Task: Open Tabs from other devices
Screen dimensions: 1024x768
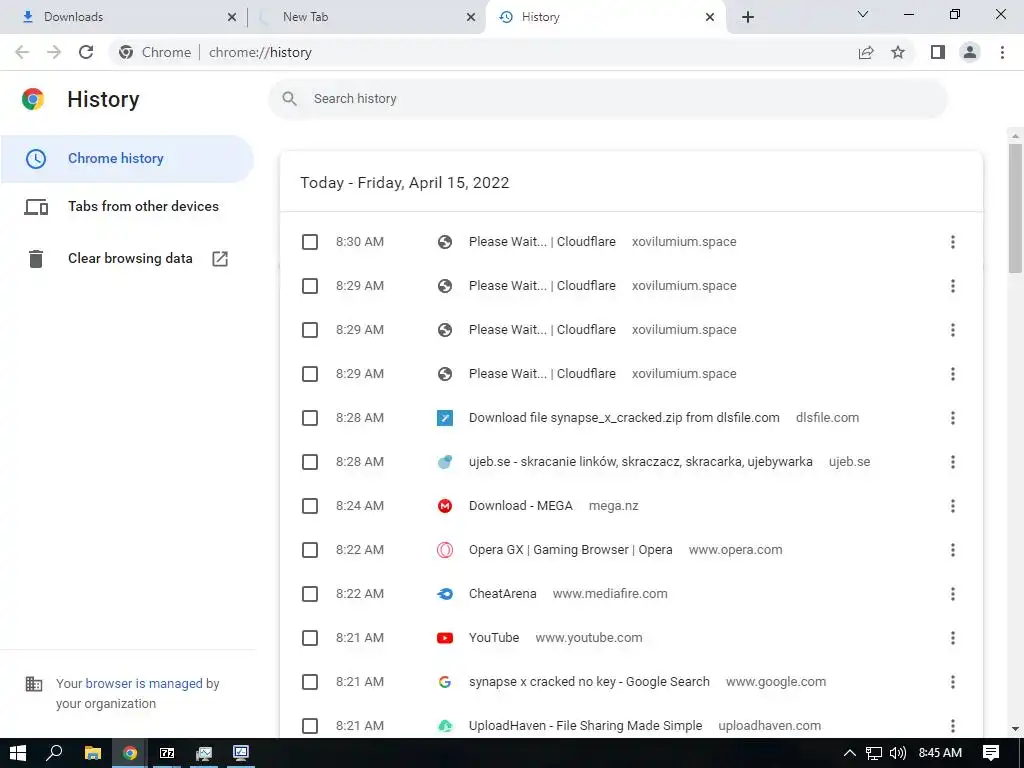Action: click(127, 206)
